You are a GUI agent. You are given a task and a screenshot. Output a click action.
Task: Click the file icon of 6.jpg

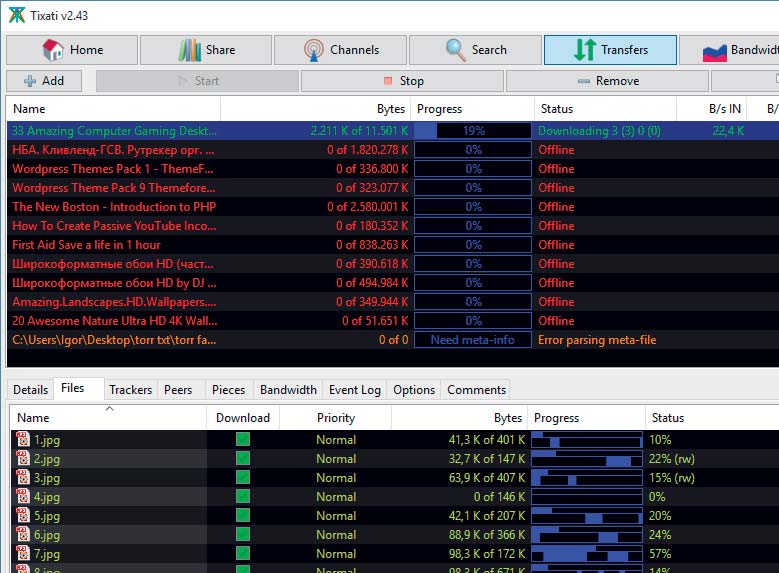point(23,534)
